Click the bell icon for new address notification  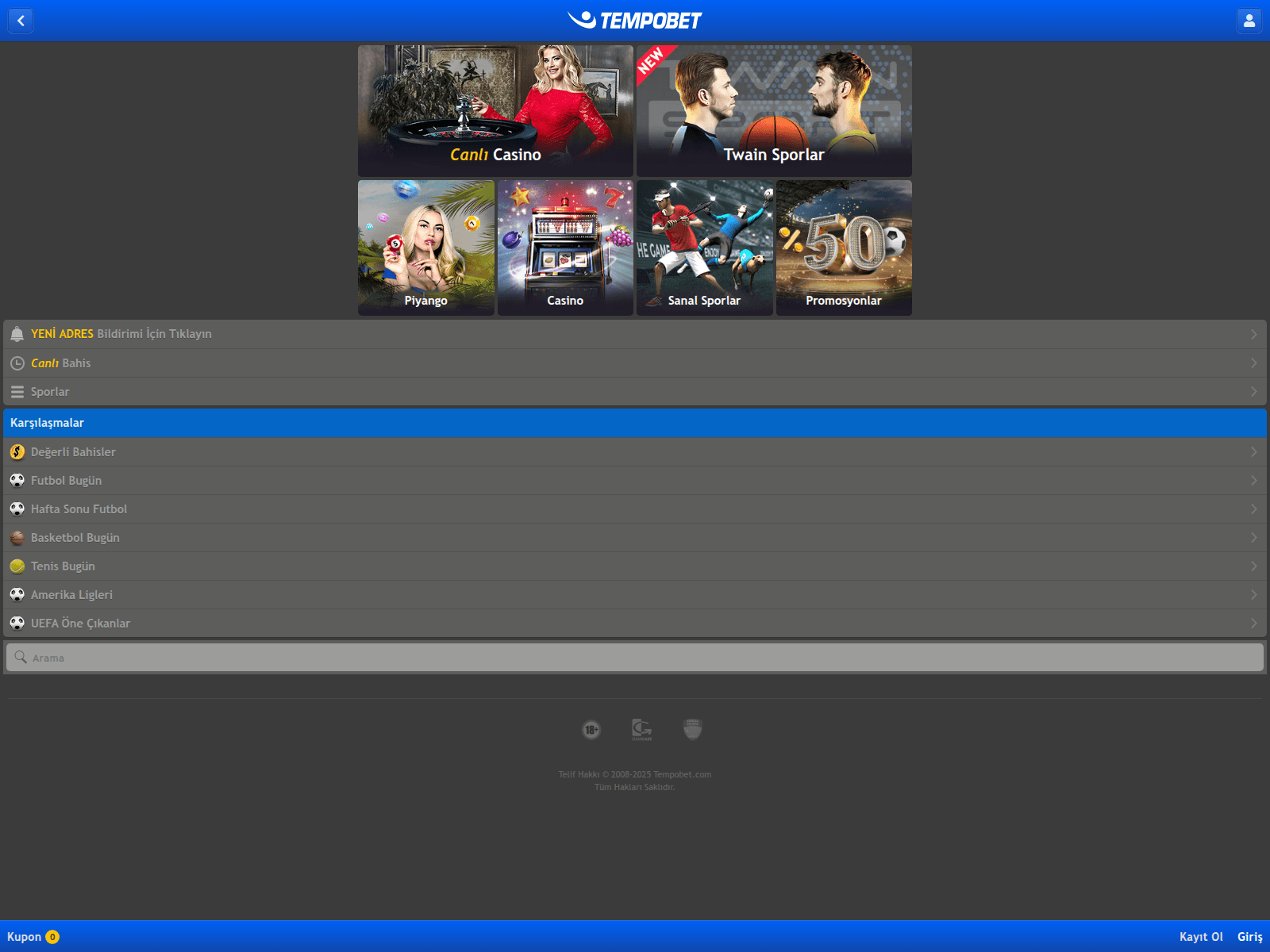pyautogui.click(x=17, y=334)
